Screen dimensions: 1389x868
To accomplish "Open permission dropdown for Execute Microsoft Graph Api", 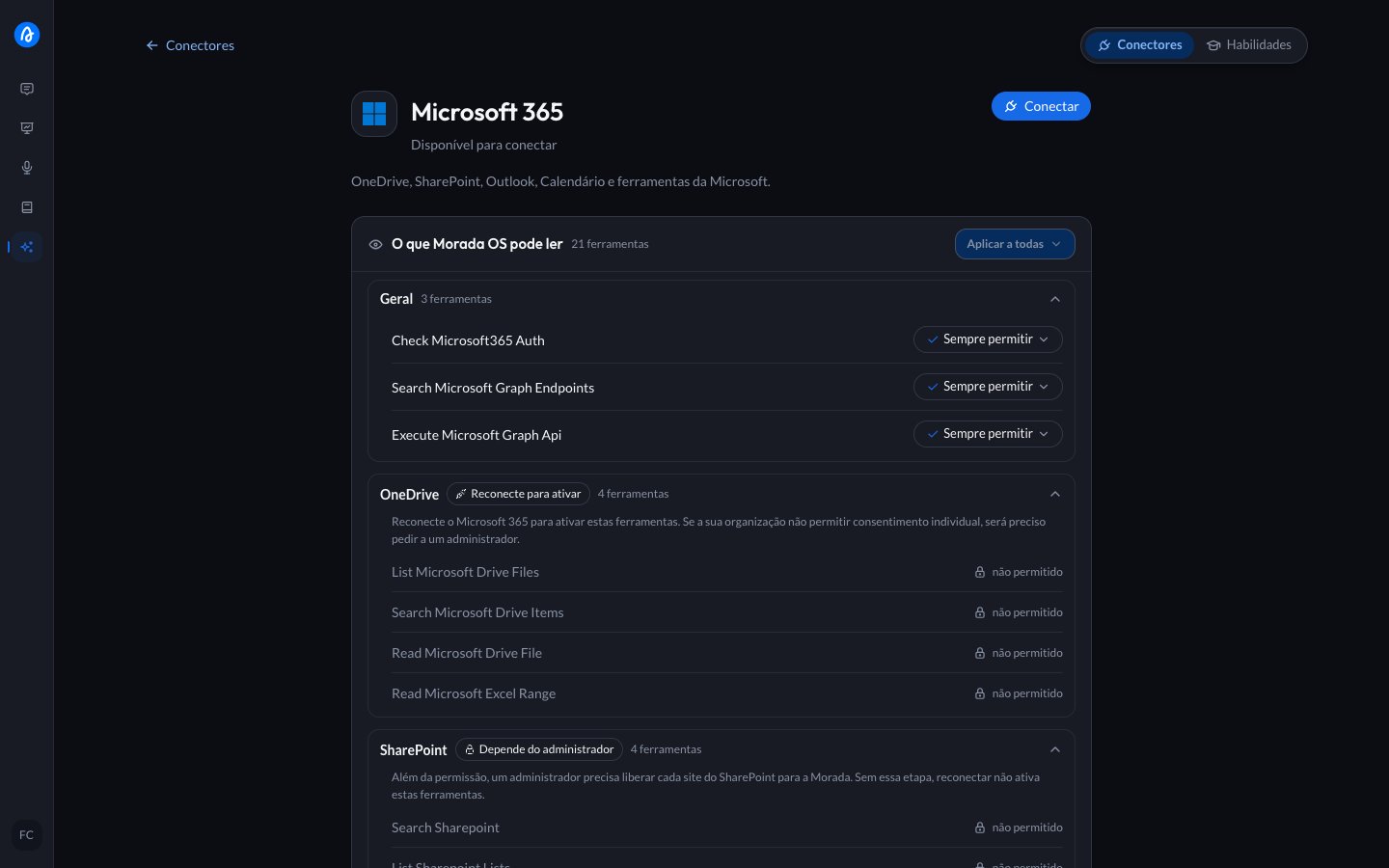I will (988, 434).
